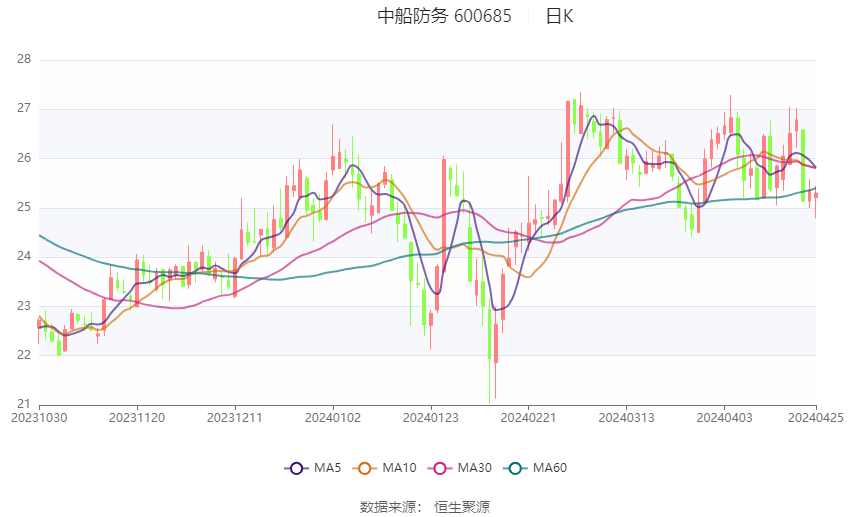Click the 26 price axis label

24,158
